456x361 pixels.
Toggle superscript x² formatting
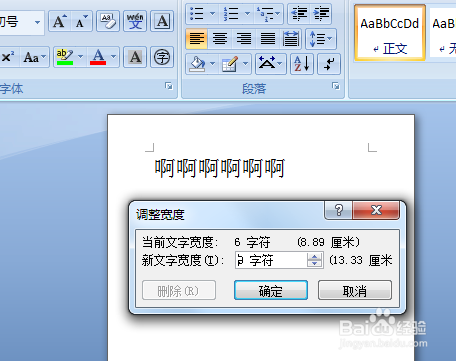coord(8,57)
